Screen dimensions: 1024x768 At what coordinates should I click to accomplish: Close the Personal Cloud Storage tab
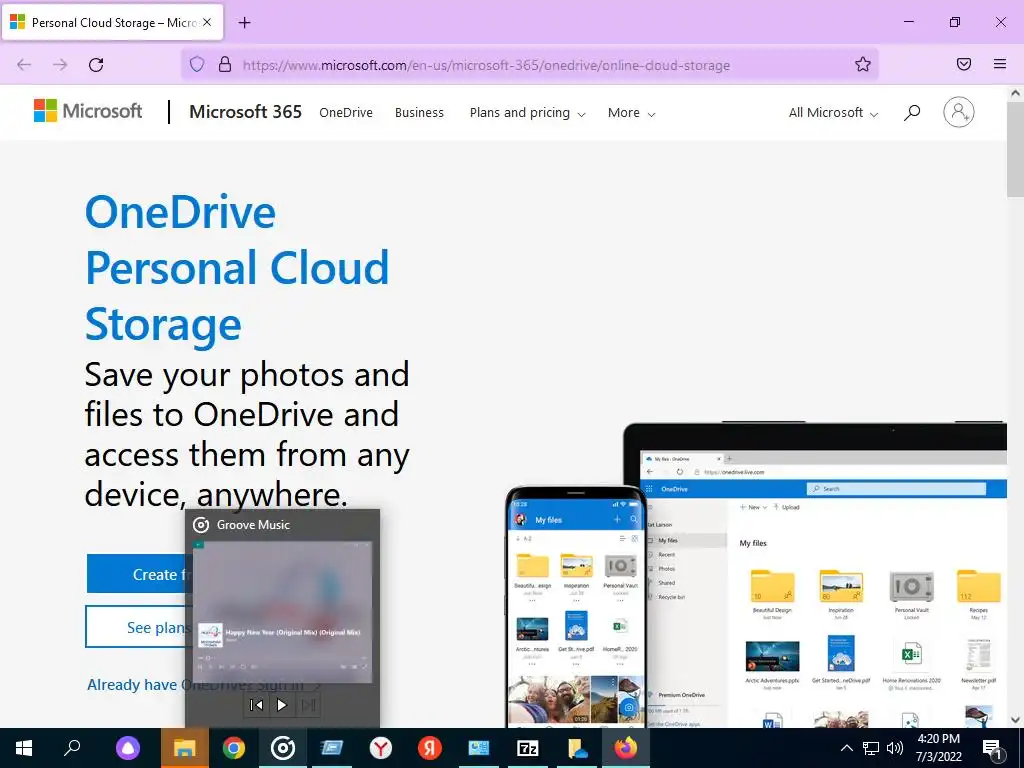coord(207,22)
